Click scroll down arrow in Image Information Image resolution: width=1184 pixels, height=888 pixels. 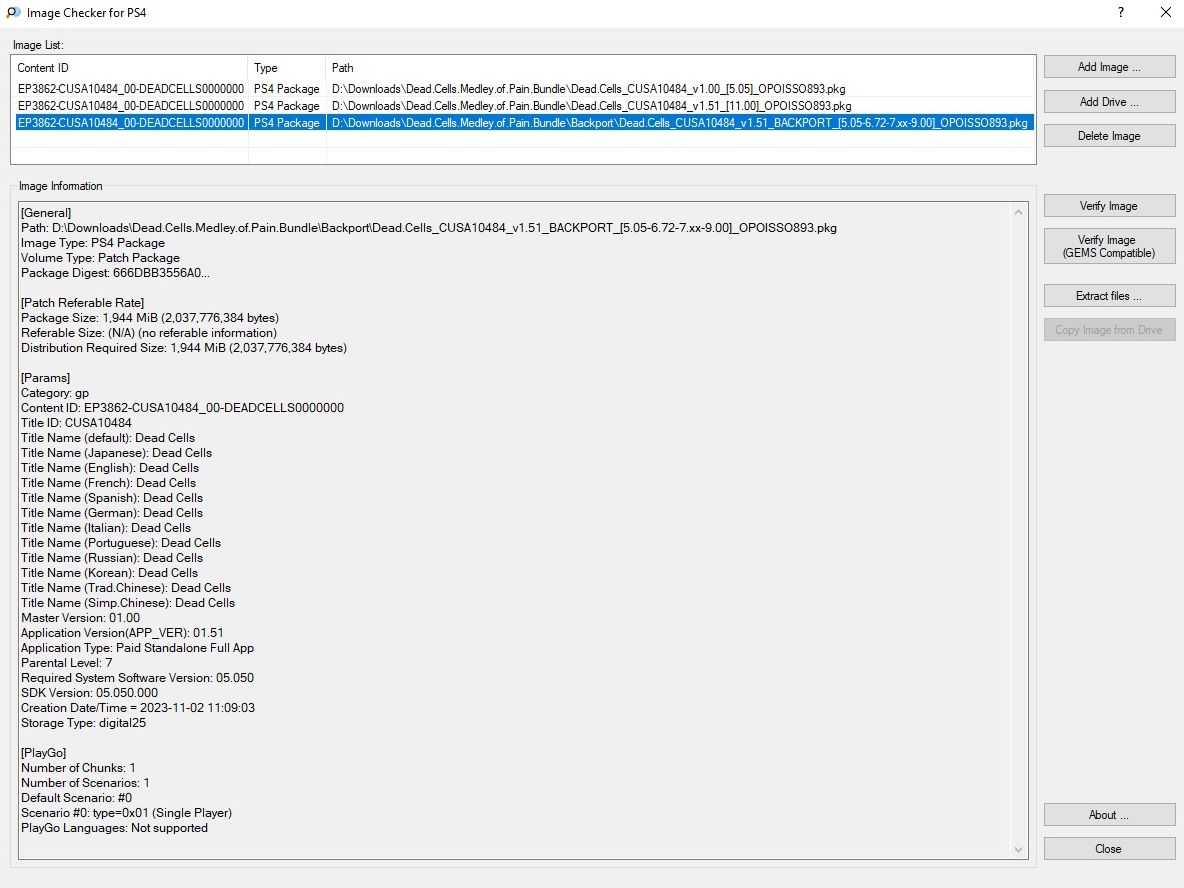pyautogui.click(x=1019, y=849)
